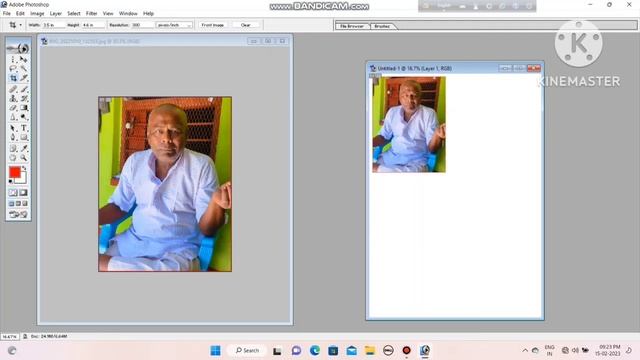Switch to the File Browser tab
Viewport: 640px width, 360px height.
point(352,26)
